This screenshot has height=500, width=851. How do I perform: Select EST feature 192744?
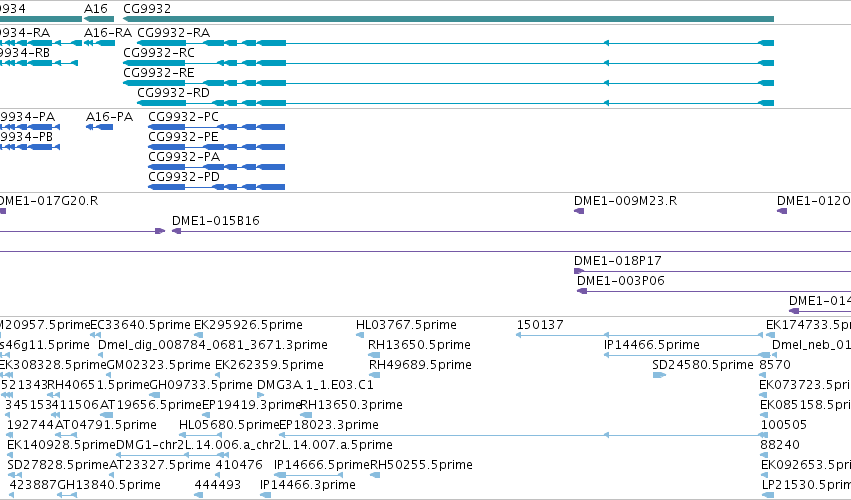(x=10, y=435)
